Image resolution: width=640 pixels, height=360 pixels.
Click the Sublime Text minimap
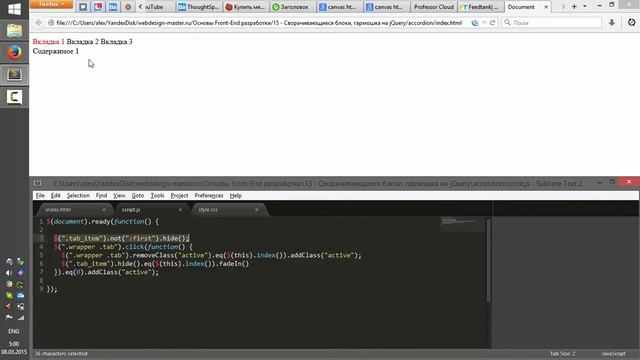point(461,223)
